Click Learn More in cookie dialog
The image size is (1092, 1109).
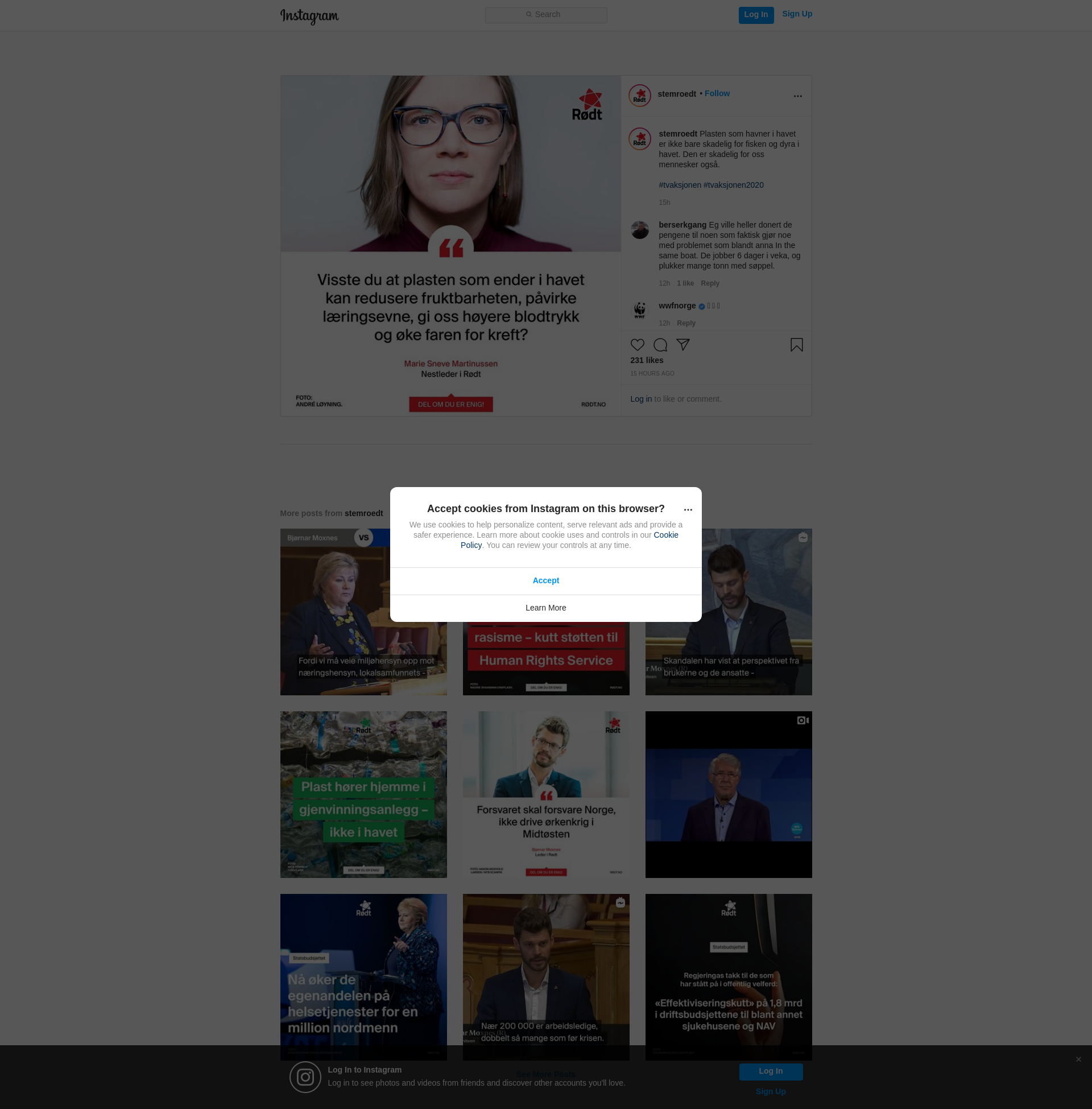(x=545, y=608)
